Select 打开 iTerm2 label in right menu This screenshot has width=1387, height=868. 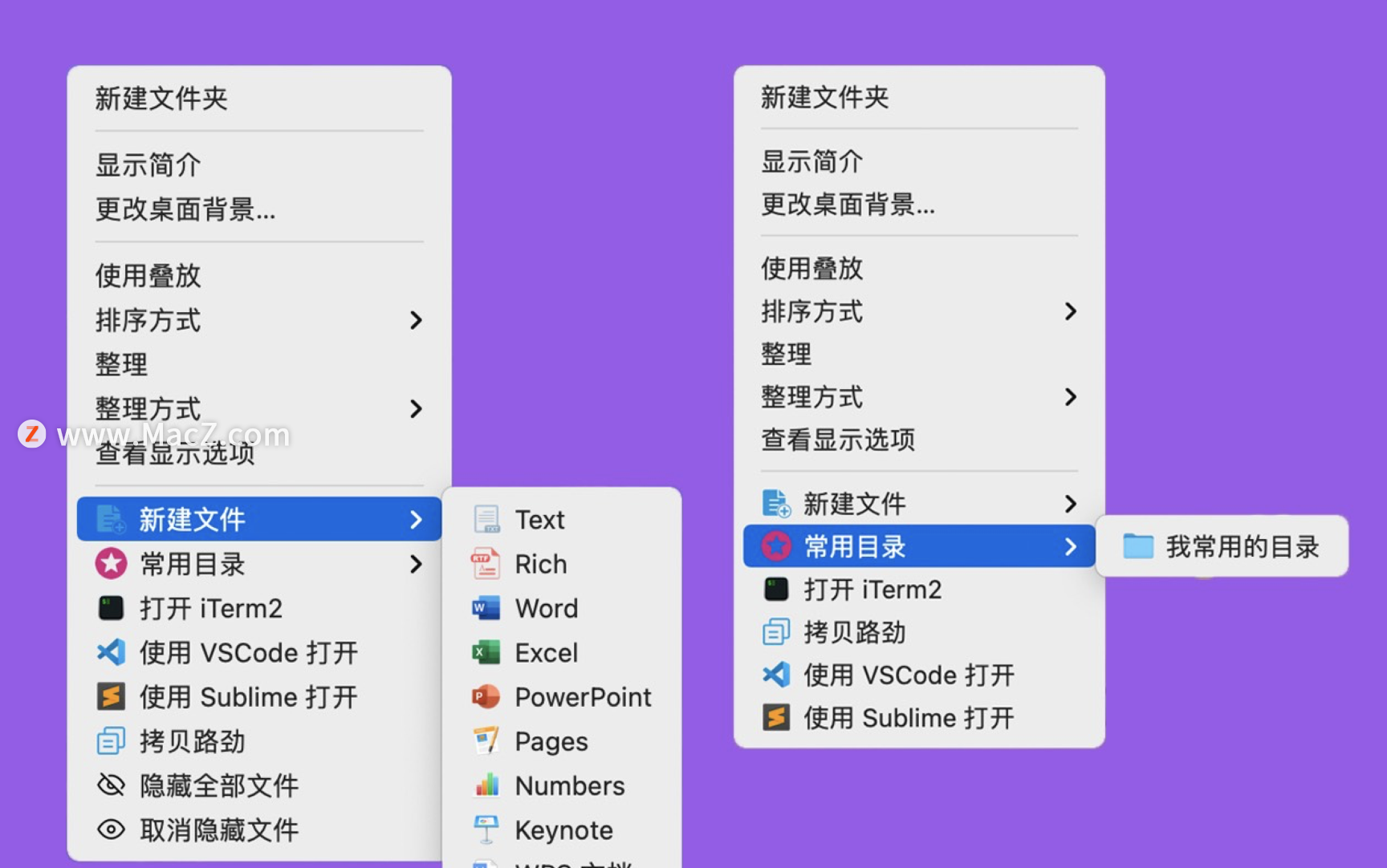tap(873, 590)
